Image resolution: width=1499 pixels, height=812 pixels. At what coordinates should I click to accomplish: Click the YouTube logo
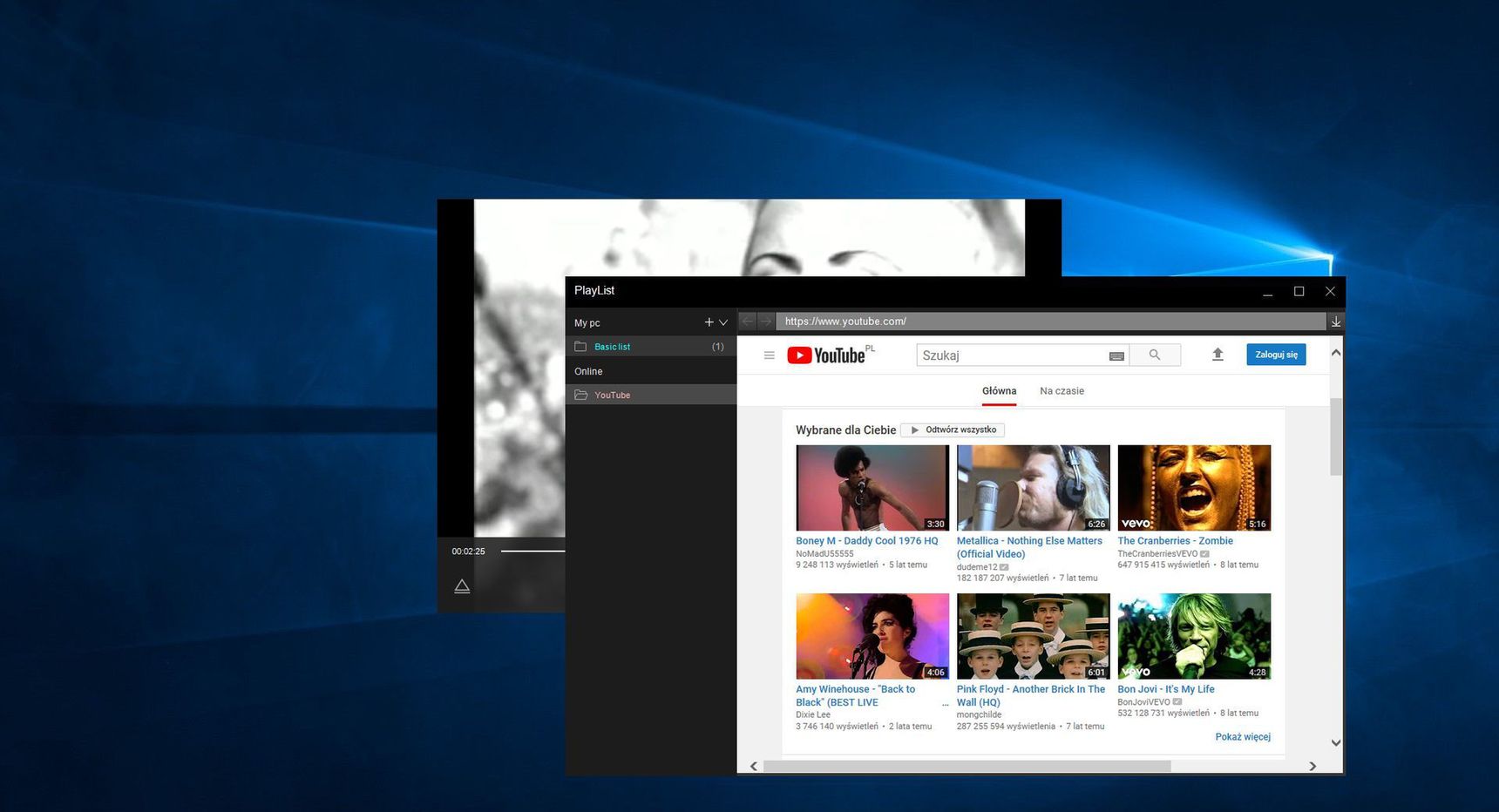826,355
